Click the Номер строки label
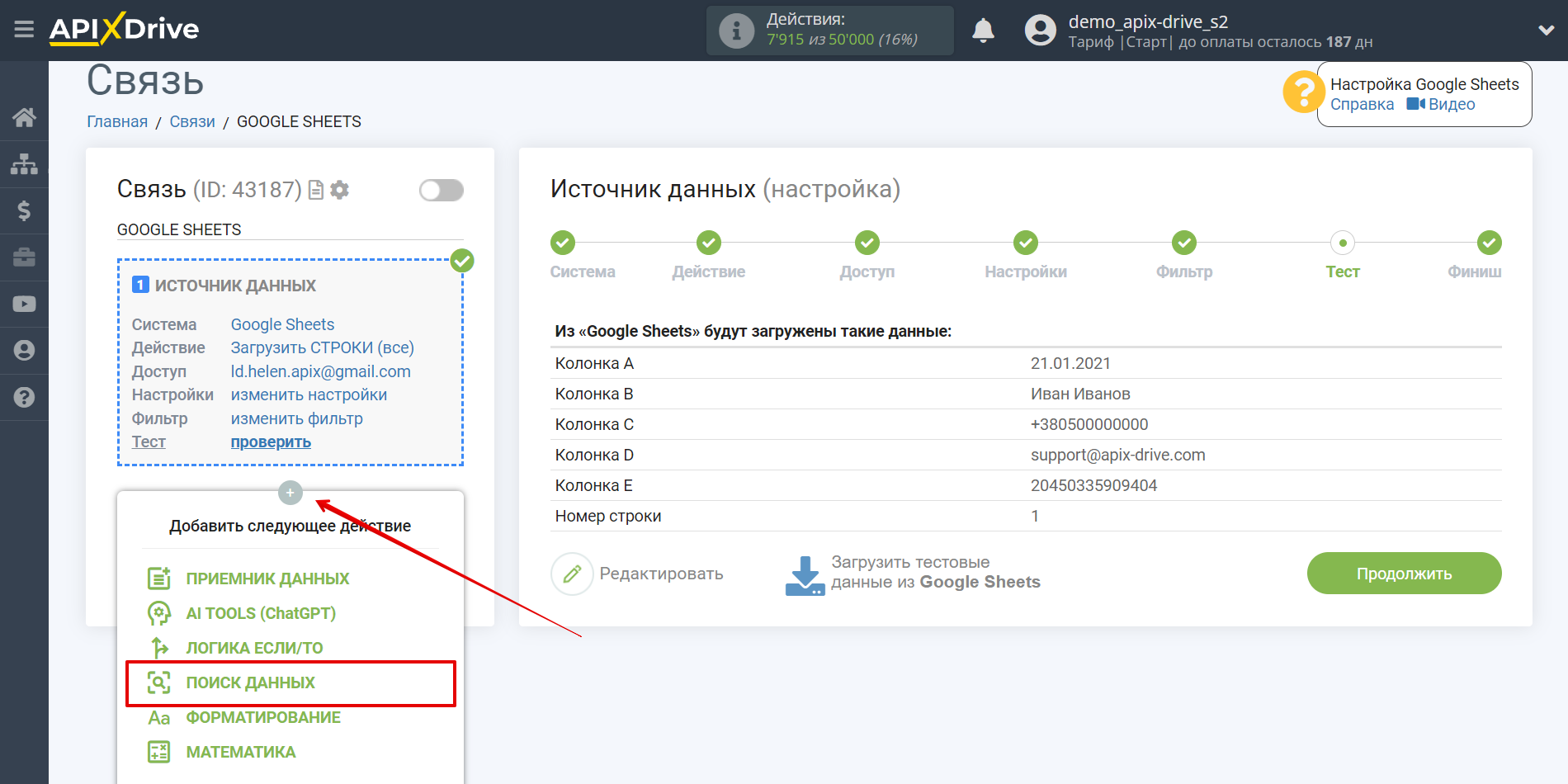 point(608,516)
